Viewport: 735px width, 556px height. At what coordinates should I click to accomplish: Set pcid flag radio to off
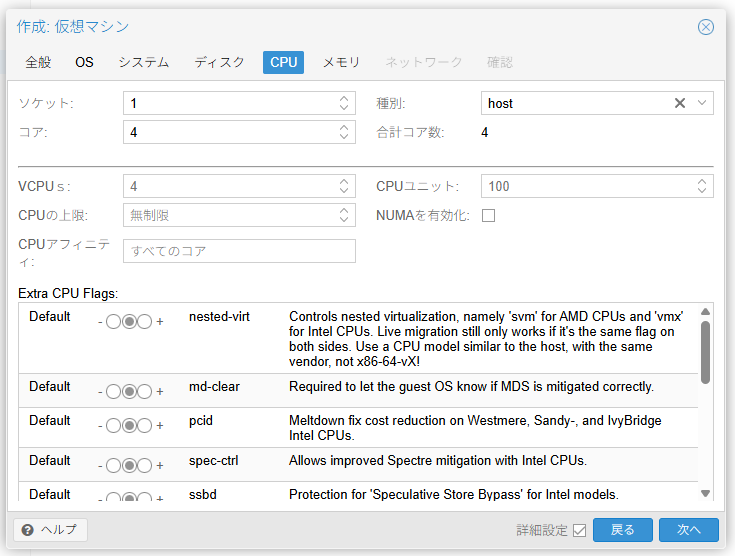113,426
